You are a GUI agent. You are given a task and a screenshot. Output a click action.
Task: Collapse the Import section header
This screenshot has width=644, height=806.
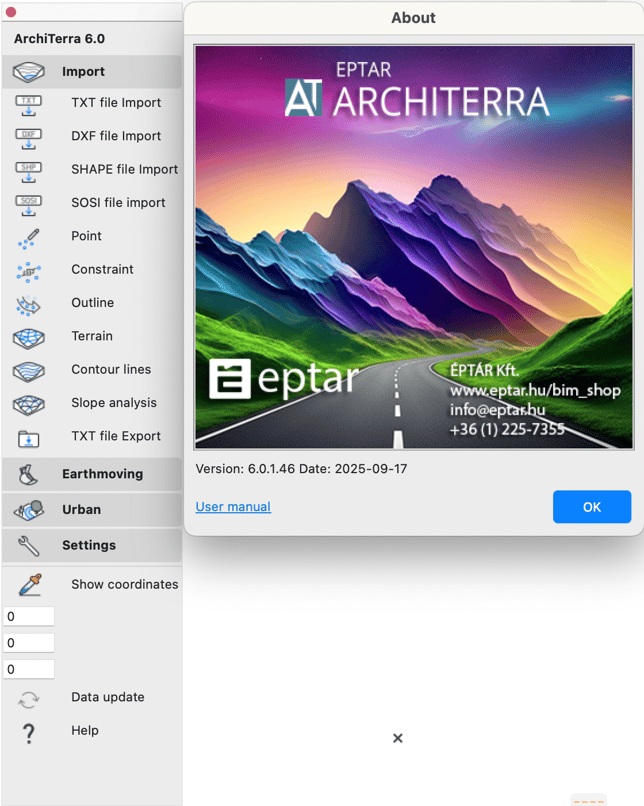click(x=91, y=72)
